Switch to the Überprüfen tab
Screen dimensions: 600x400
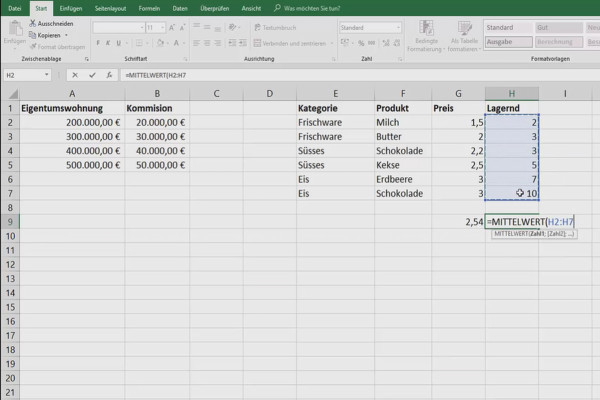[x=215, y=8]
